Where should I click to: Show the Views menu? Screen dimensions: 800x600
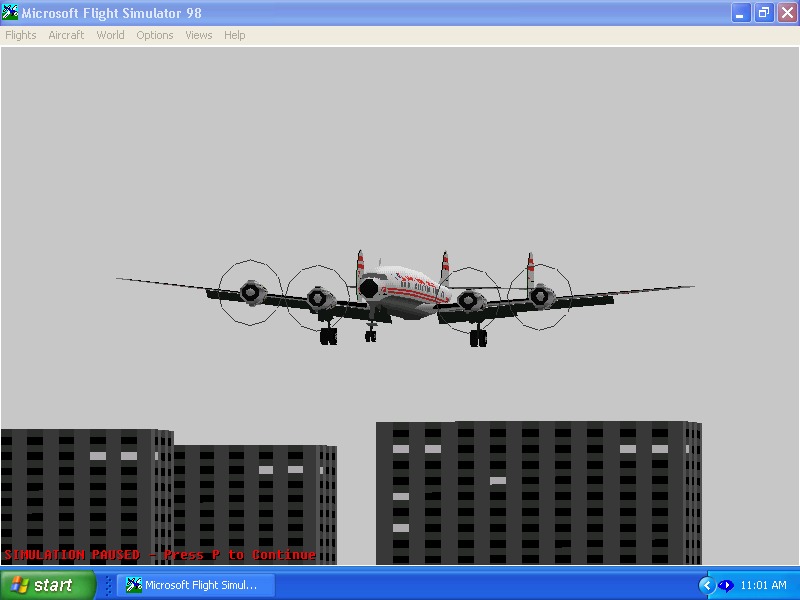(x=198, y=35)
